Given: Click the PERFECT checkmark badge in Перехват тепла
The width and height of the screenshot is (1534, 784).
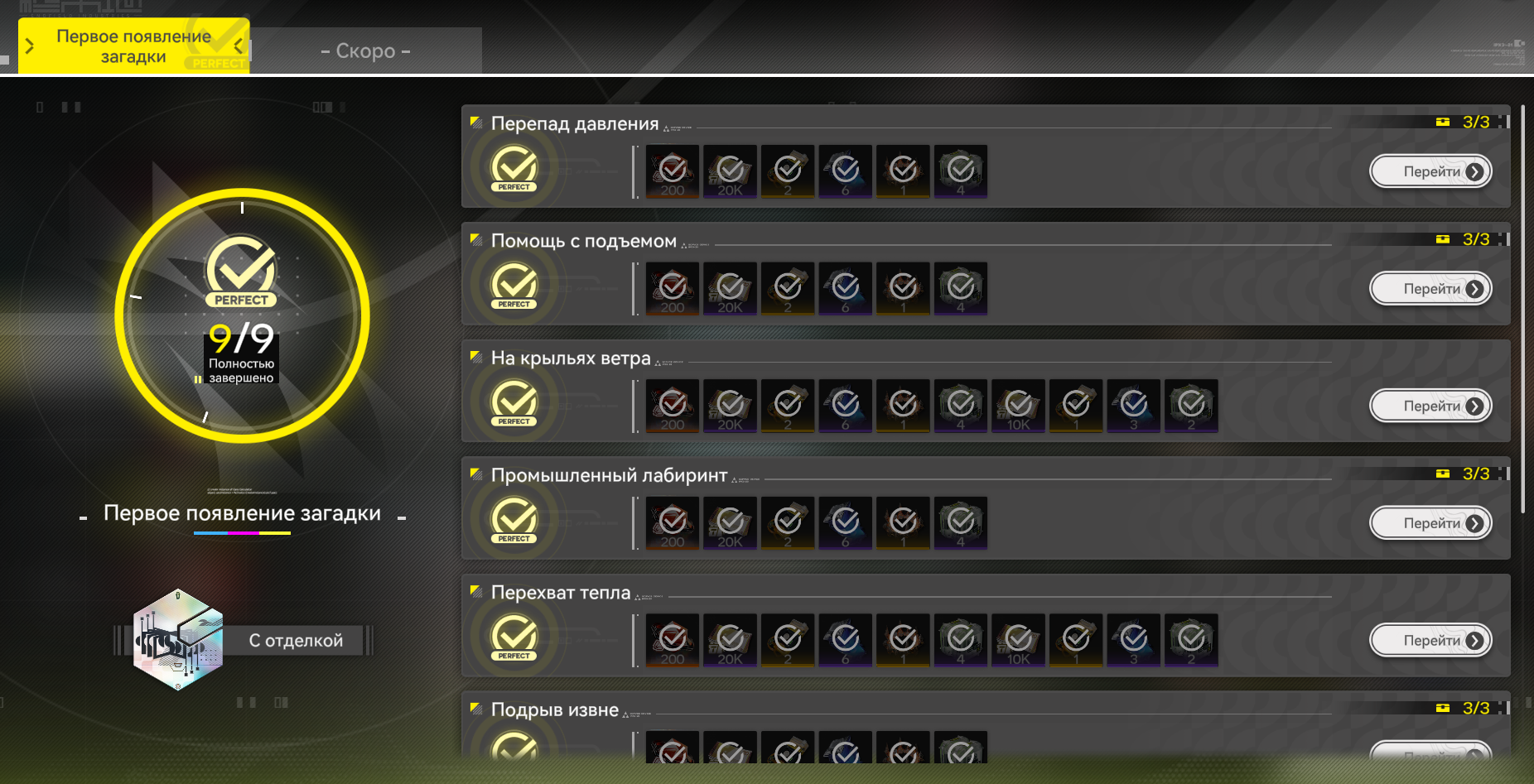Looking at the screenshot, I should coord(514,637).
